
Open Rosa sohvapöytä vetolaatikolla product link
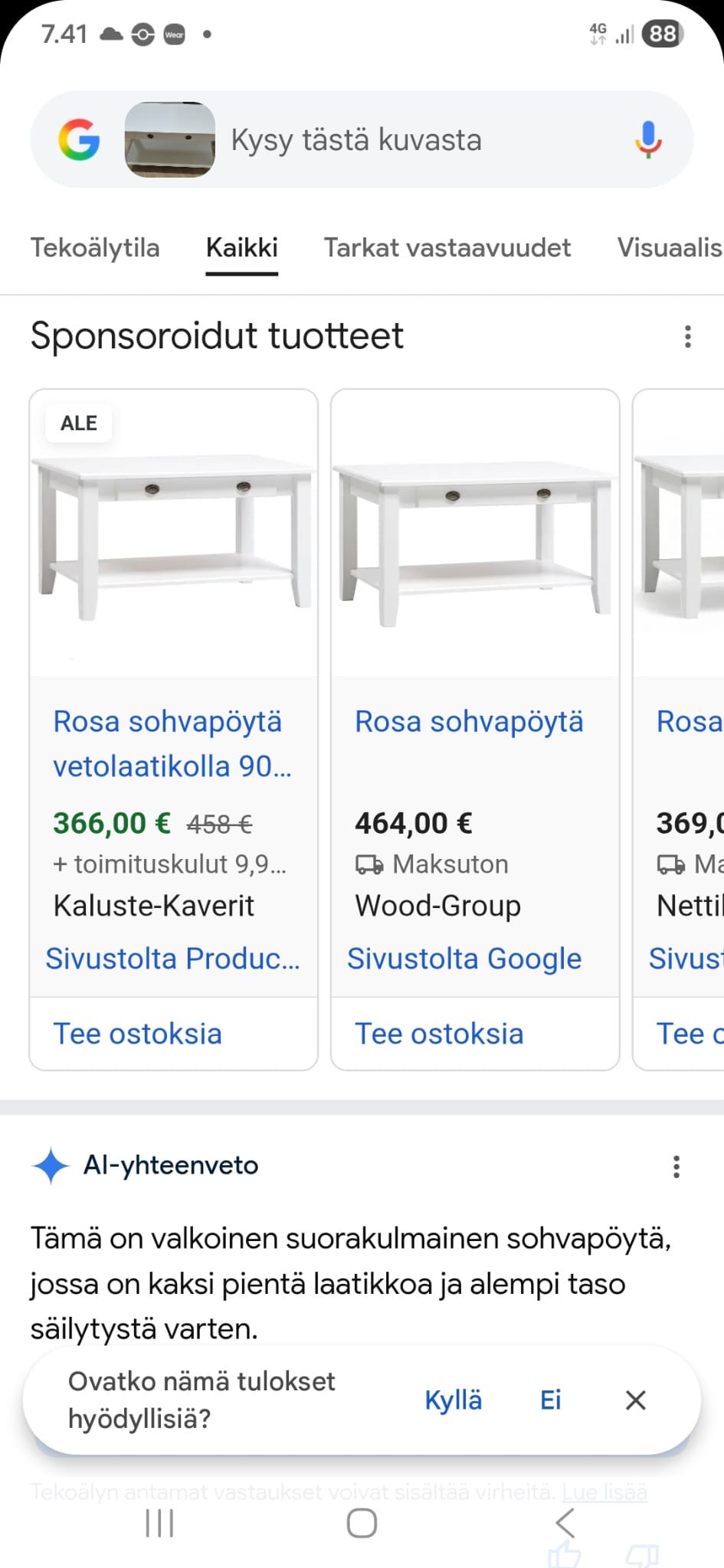pyautogui.click(x=172, y=743)
